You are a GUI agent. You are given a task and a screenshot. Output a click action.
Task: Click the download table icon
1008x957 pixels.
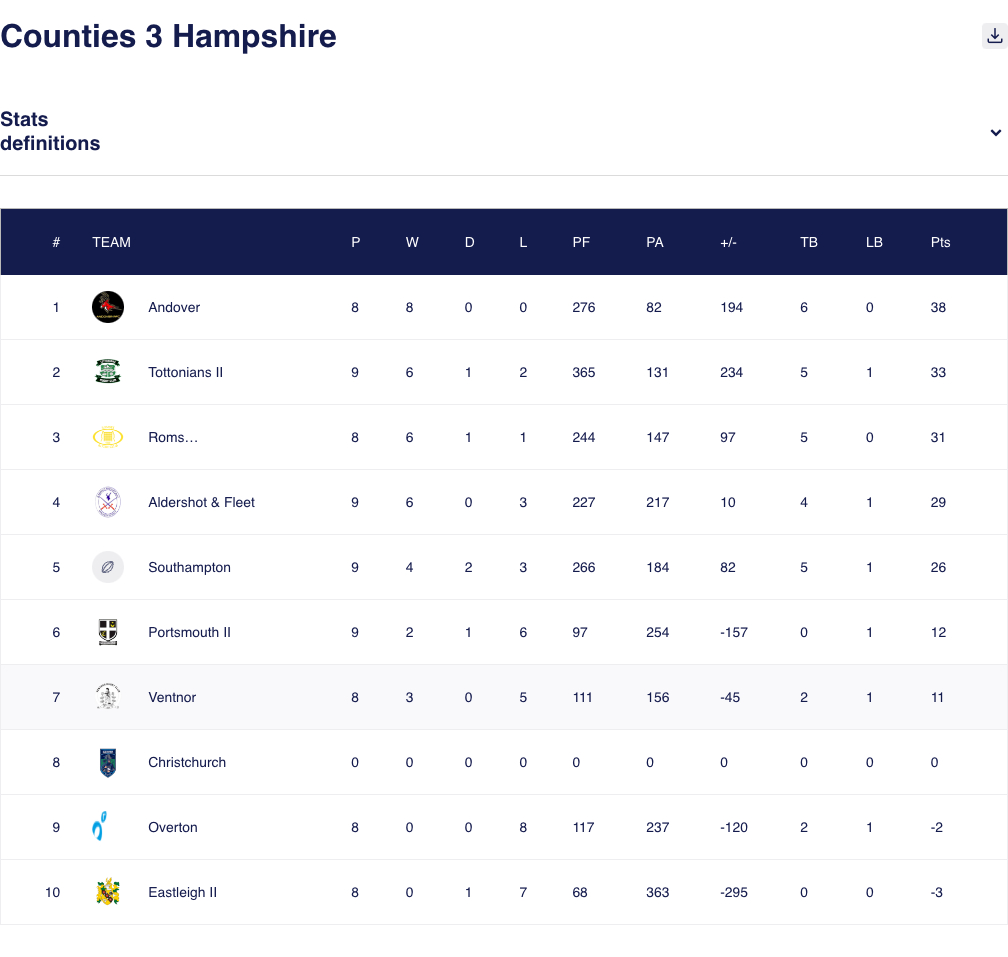click(x=994, y=35)
